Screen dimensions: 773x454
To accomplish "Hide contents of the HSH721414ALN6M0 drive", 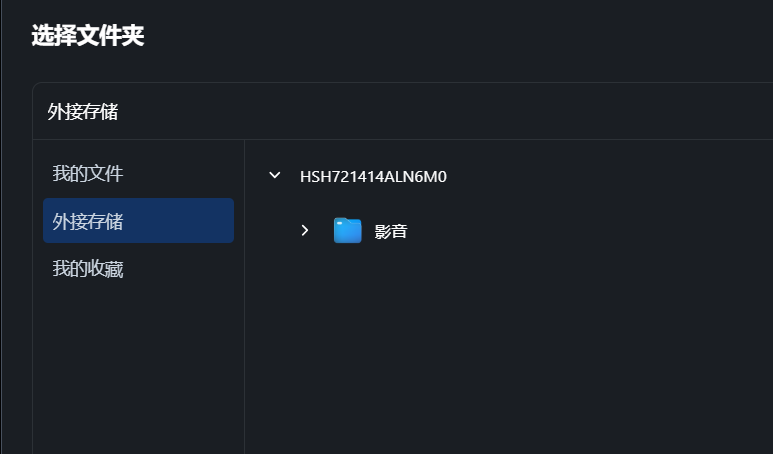I will [x=275, y=176].
